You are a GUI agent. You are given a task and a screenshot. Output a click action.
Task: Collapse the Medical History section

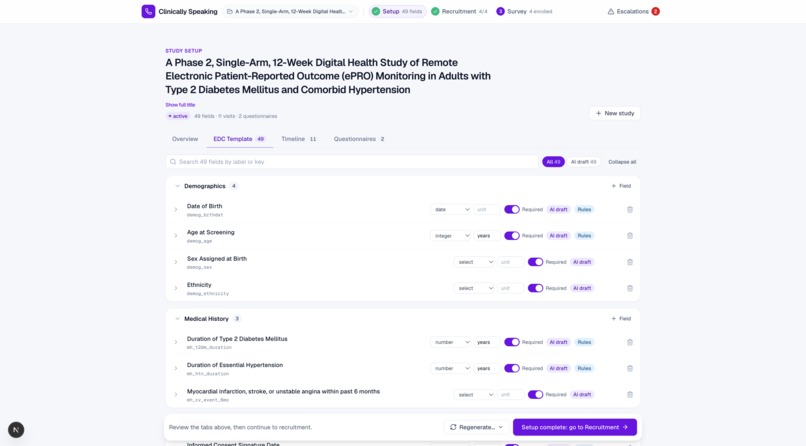tap(177, 319)
